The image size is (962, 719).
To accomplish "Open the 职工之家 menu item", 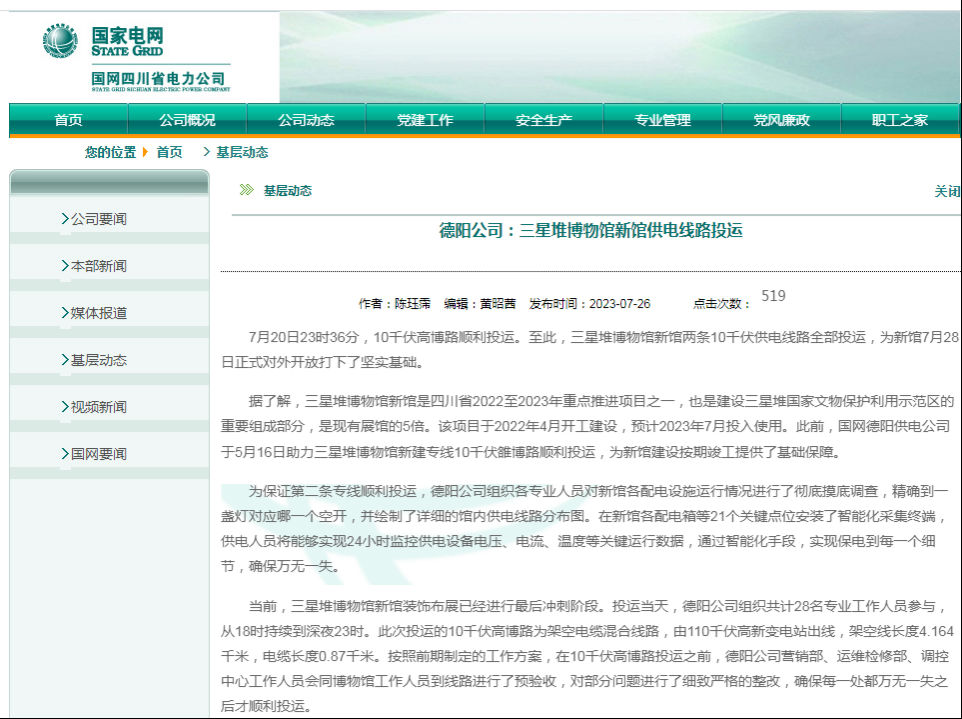I will pos(900,120).
